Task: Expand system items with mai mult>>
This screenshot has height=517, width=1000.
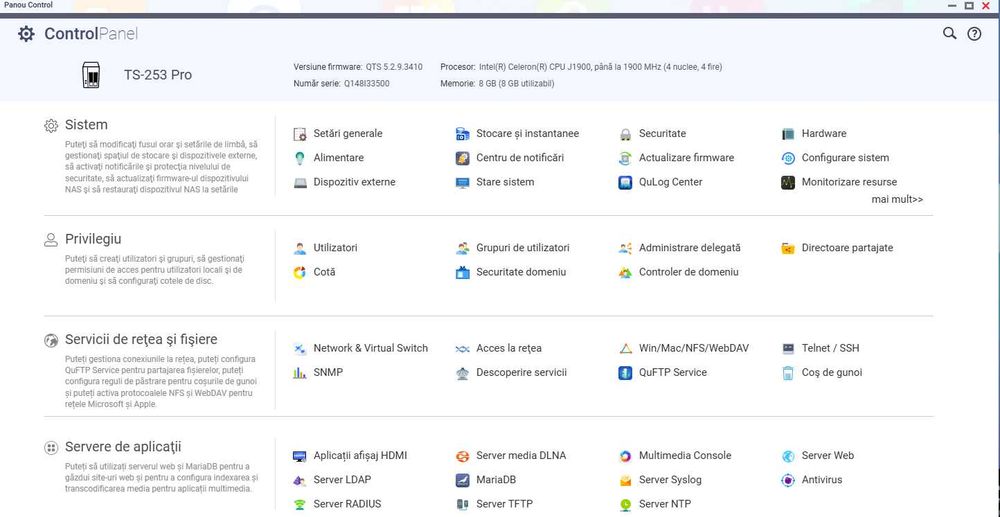Action: click(897, 200)
